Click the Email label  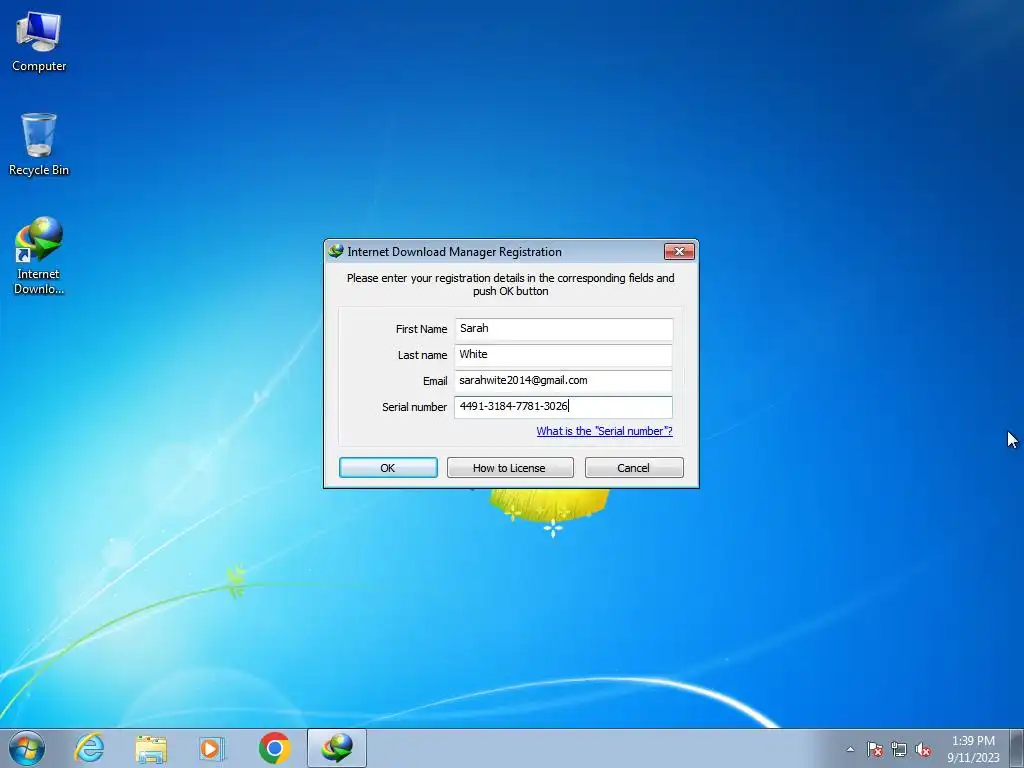click(435, 381)
